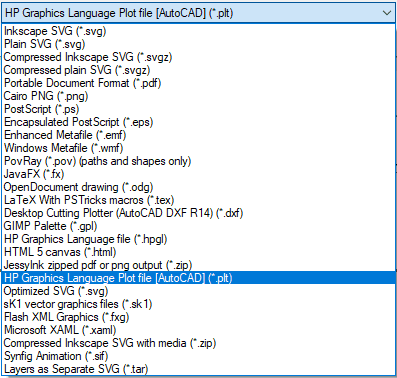
Task: Select Cairo PNG (*.png) format
Action: click(x=198, y=96)
